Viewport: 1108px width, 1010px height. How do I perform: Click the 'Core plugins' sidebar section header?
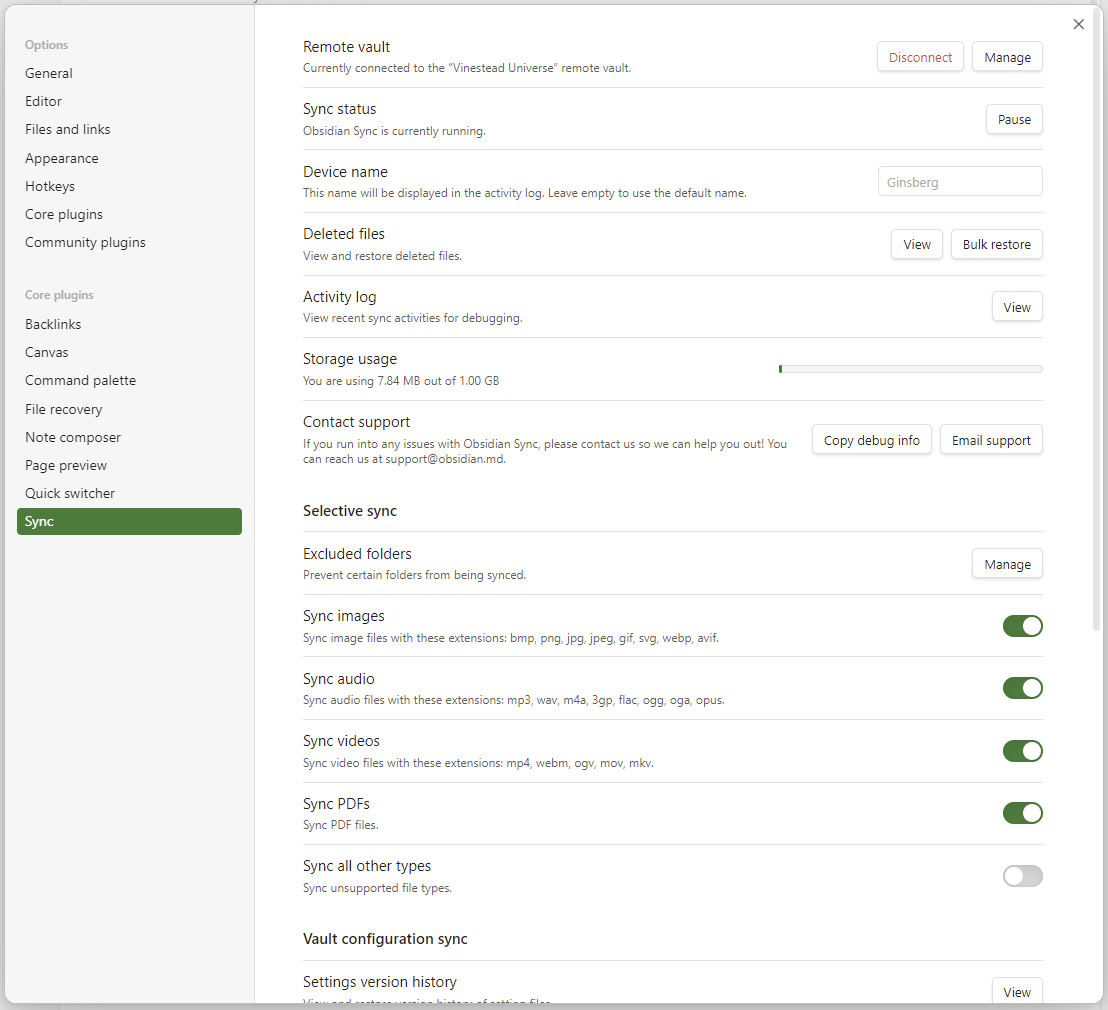click(59, 295)
